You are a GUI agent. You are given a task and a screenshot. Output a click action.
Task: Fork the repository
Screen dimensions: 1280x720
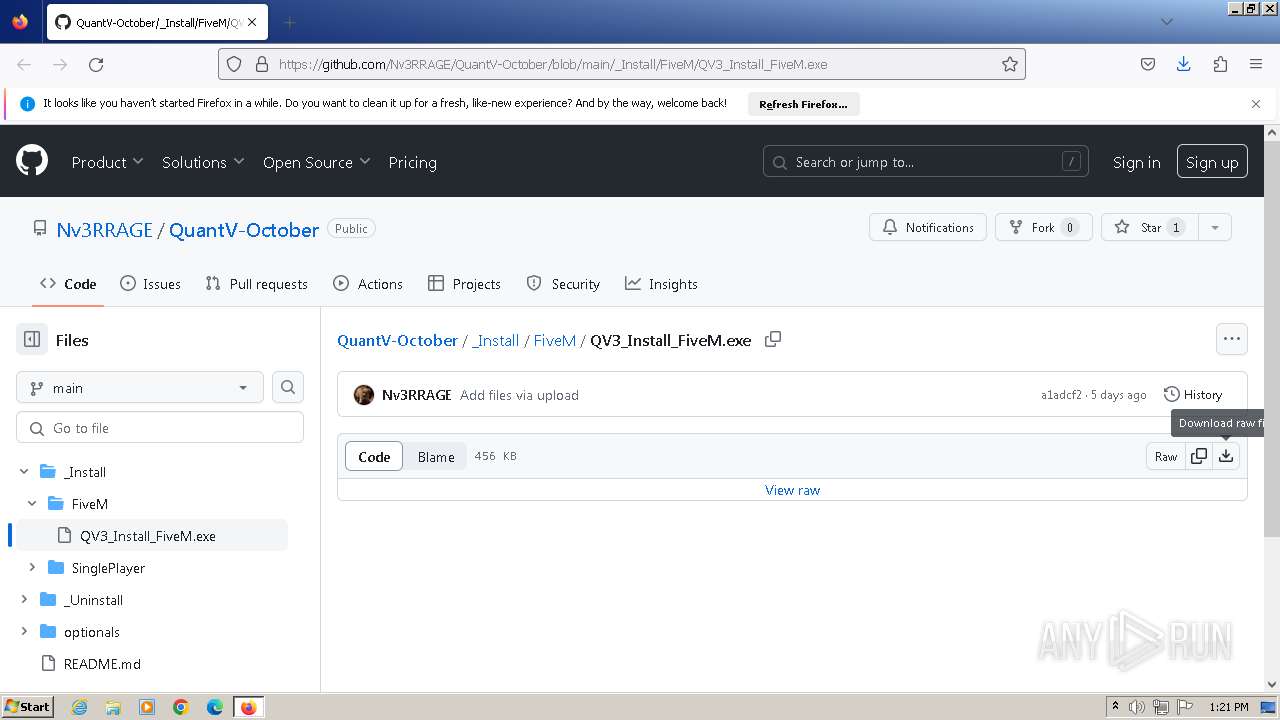1044,228
